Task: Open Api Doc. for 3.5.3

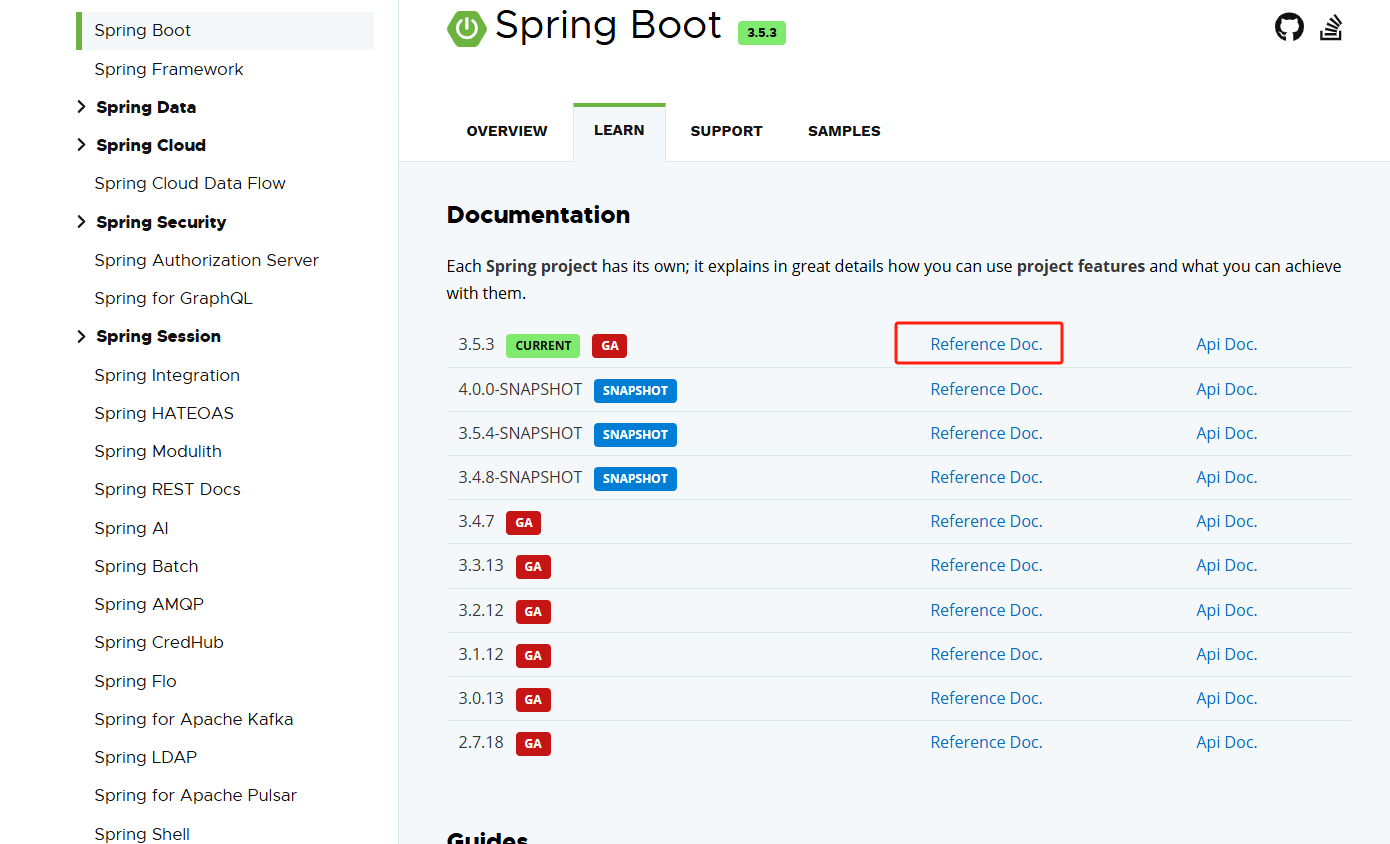Action: pyautogui.click(x=1227, y=344)
